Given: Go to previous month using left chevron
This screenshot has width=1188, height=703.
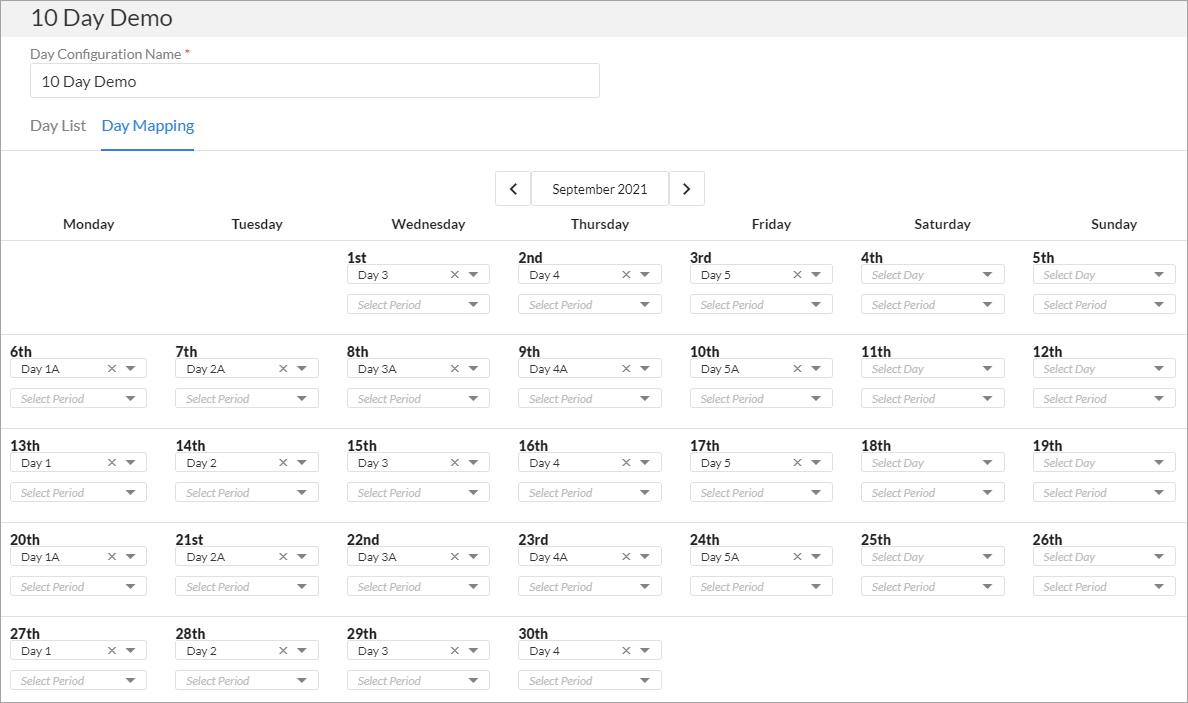Looking at the screenshot, I should coord(513,189).
